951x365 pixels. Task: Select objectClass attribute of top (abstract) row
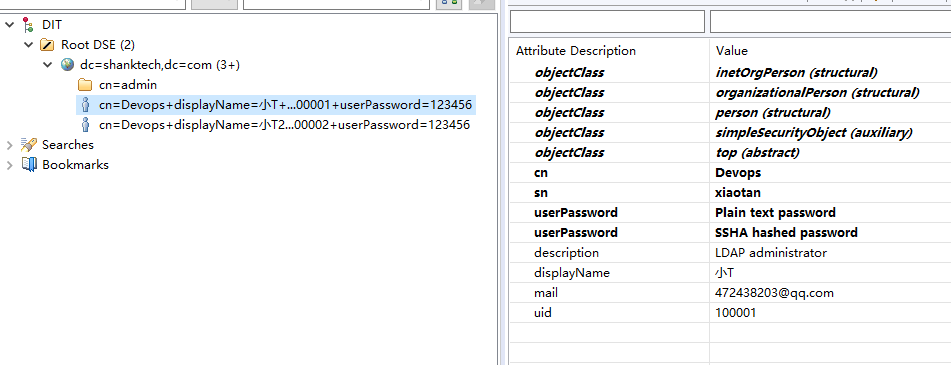click(x=569, y=153)
